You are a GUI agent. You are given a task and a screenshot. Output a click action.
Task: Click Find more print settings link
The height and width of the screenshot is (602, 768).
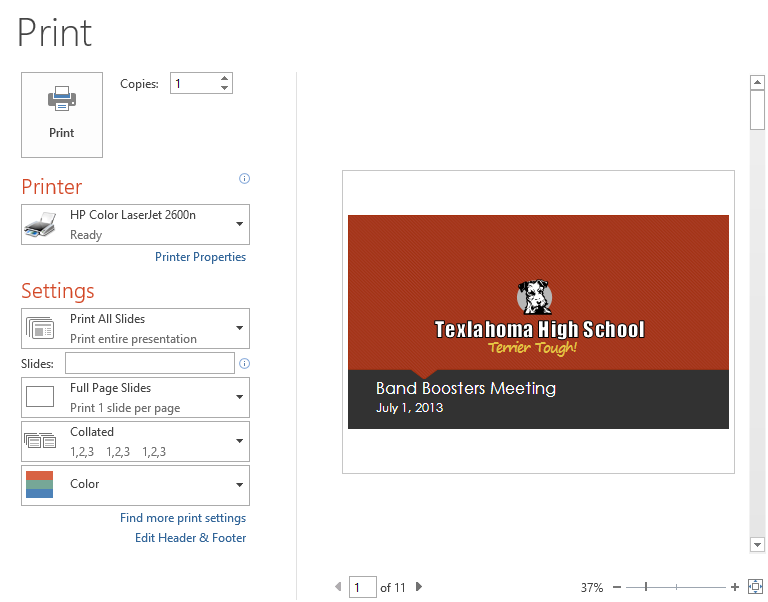[x=183, y=518]
